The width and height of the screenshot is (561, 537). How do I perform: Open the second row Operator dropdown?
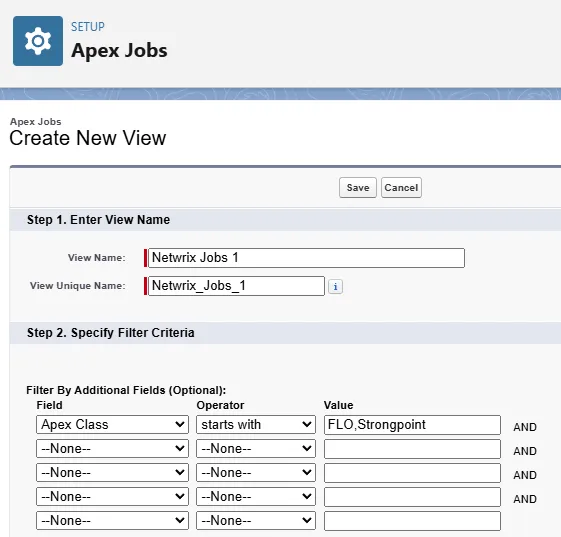(x=256, y=449)
